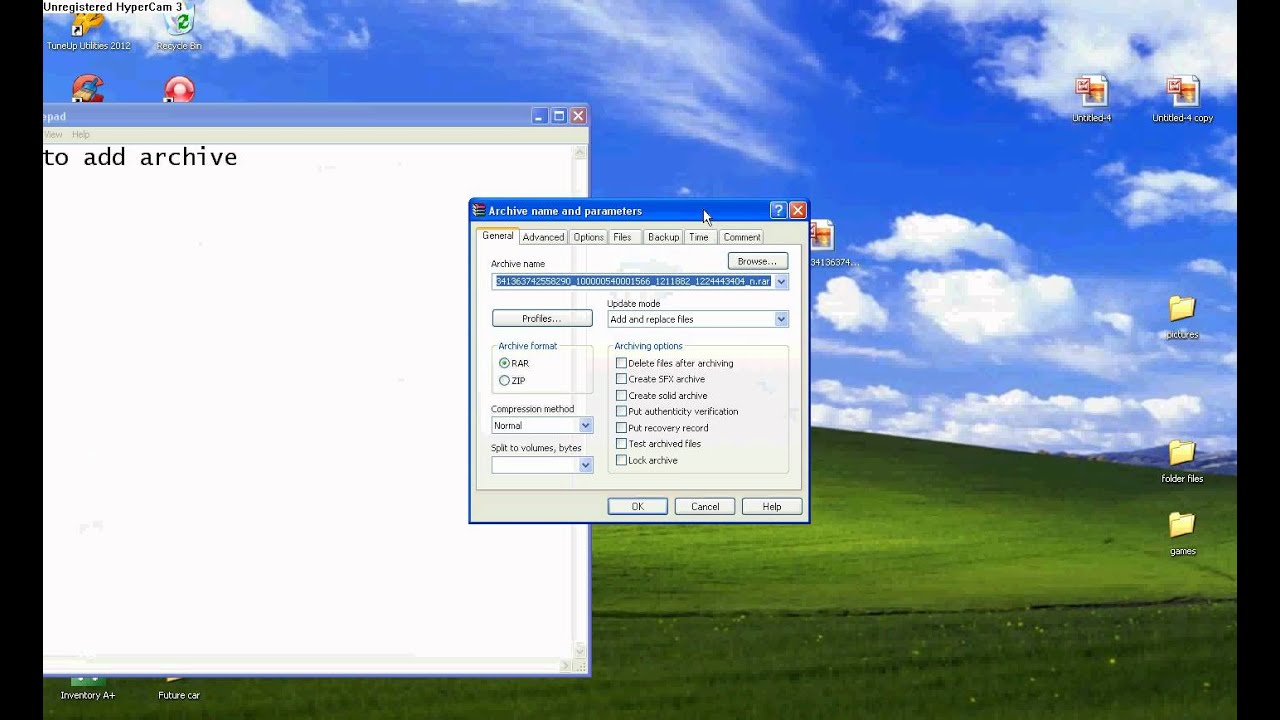The width and height of the screenshot is (1280, 720).
Task: Switch to the General tab
Action: pyautogui.click(x=497, y=235)
